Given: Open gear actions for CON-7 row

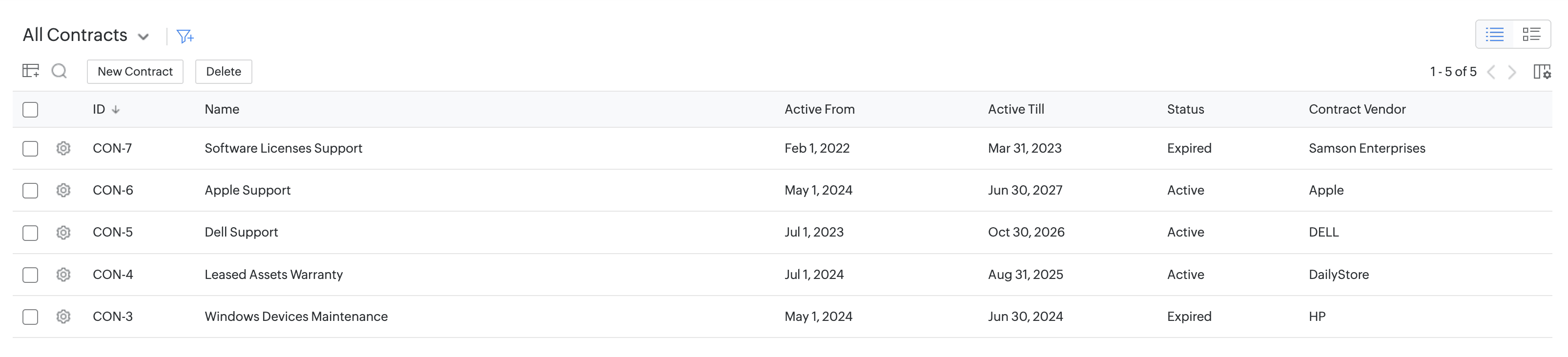Looking at the screenshot, I should click(x=63, y=148).
